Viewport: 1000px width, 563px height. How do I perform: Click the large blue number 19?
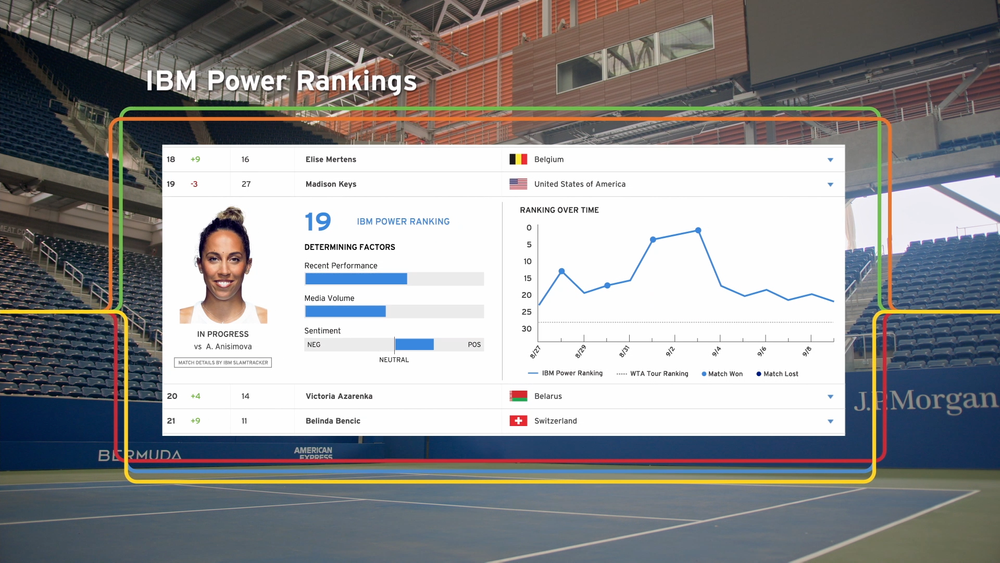pos(318,222)
